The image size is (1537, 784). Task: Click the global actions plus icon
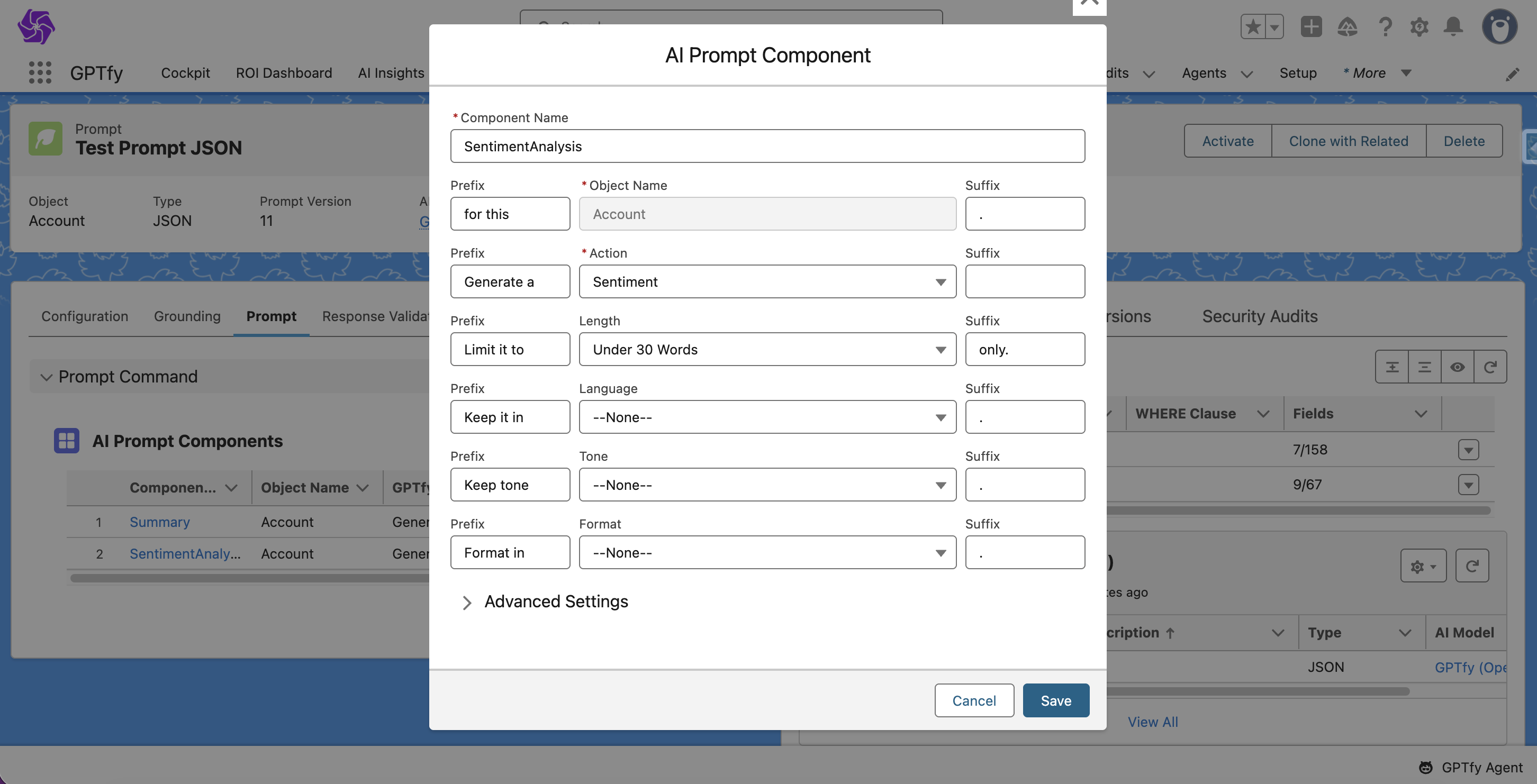click(x=1311, y=27)
